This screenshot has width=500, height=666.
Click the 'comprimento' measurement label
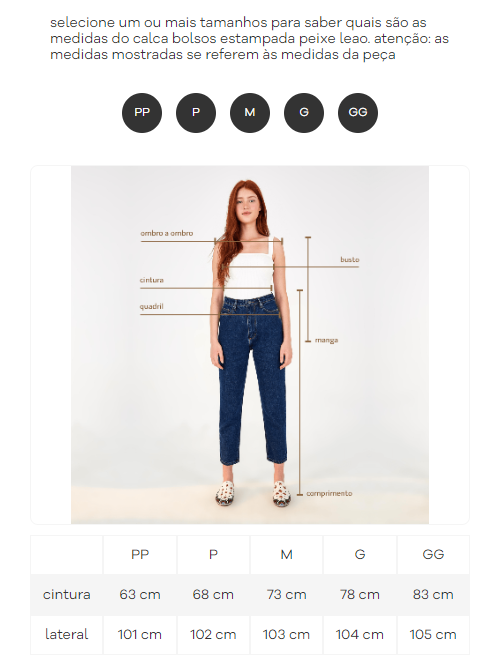(329, 493)
